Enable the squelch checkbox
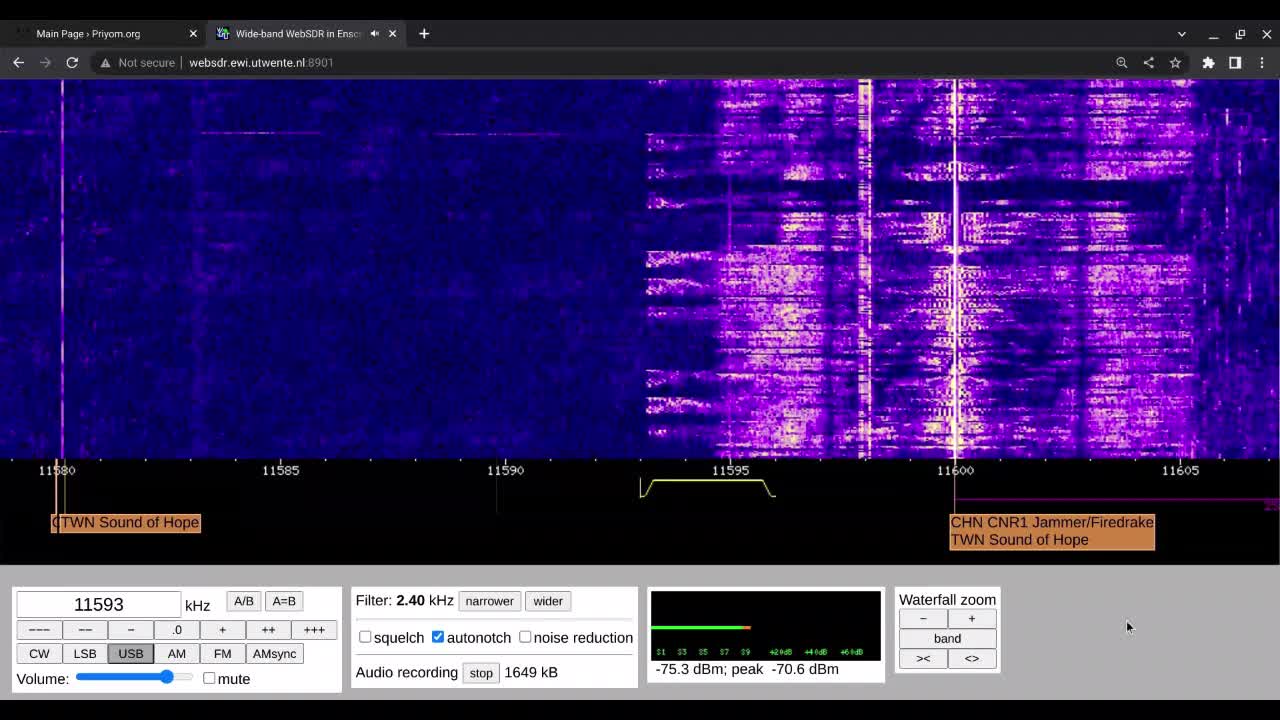This screenshot has width=1280, height=720. click(365, 637)
